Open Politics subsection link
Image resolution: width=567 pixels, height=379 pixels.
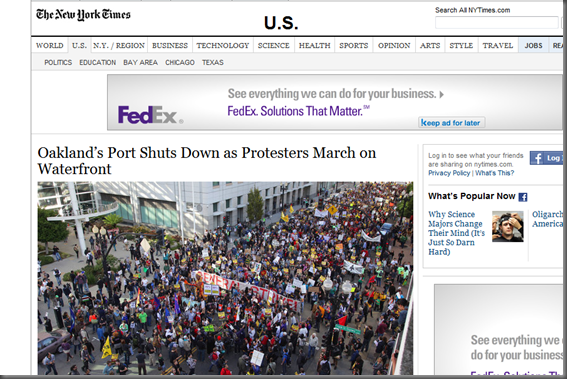[58, 63]
